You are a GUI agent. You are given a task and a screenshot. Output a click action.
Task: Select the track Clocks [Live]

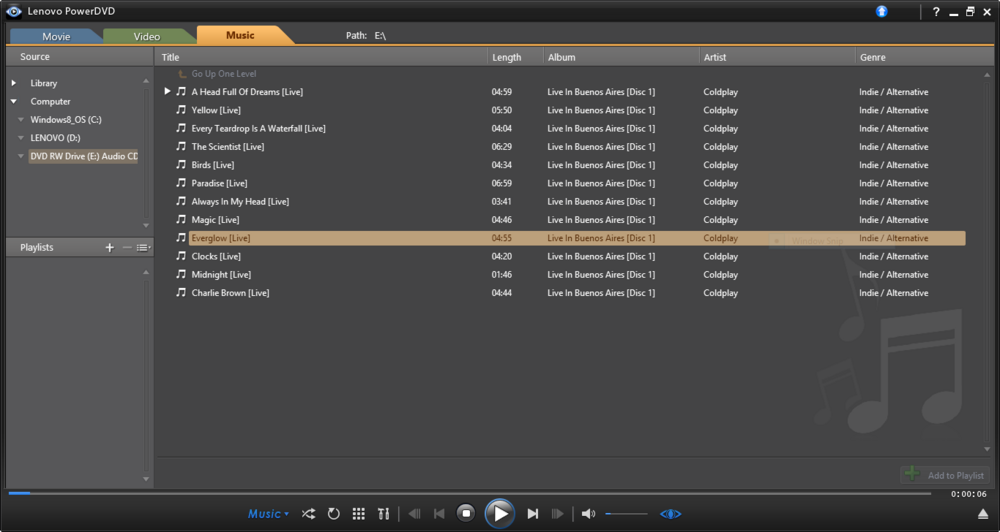216,256
